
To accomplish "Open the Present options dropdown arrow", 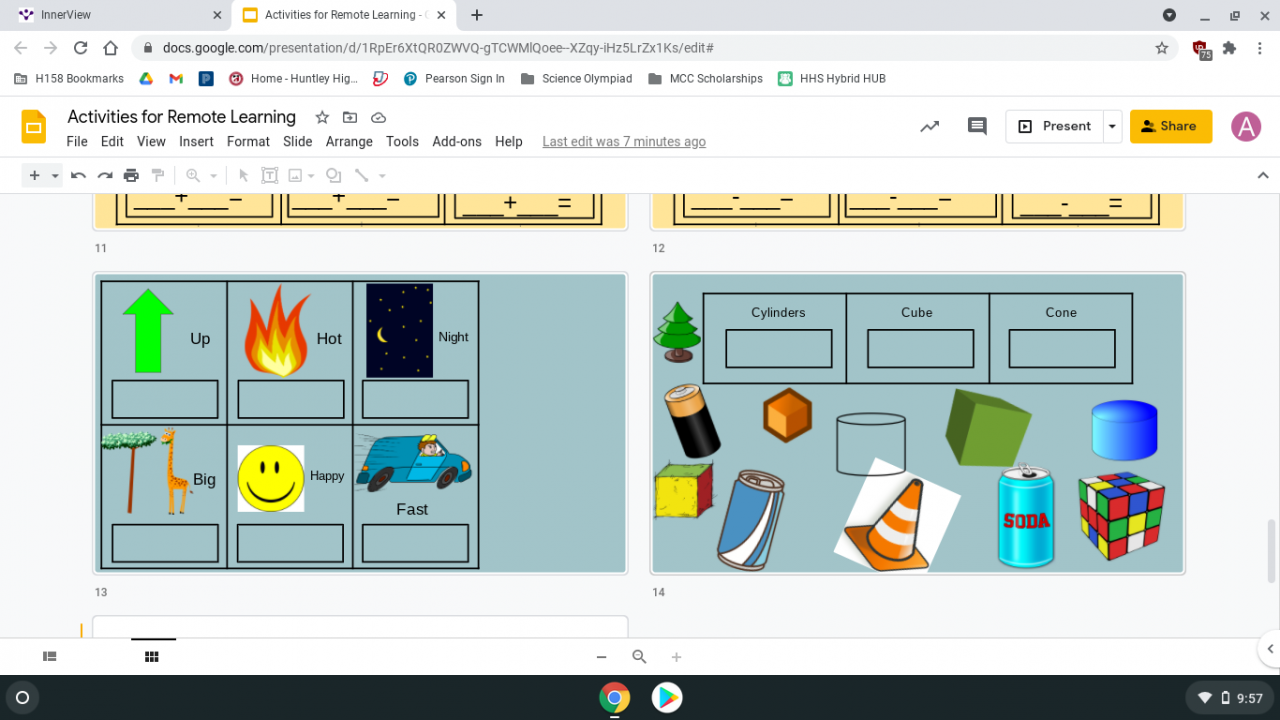I will coord(1111,126).
